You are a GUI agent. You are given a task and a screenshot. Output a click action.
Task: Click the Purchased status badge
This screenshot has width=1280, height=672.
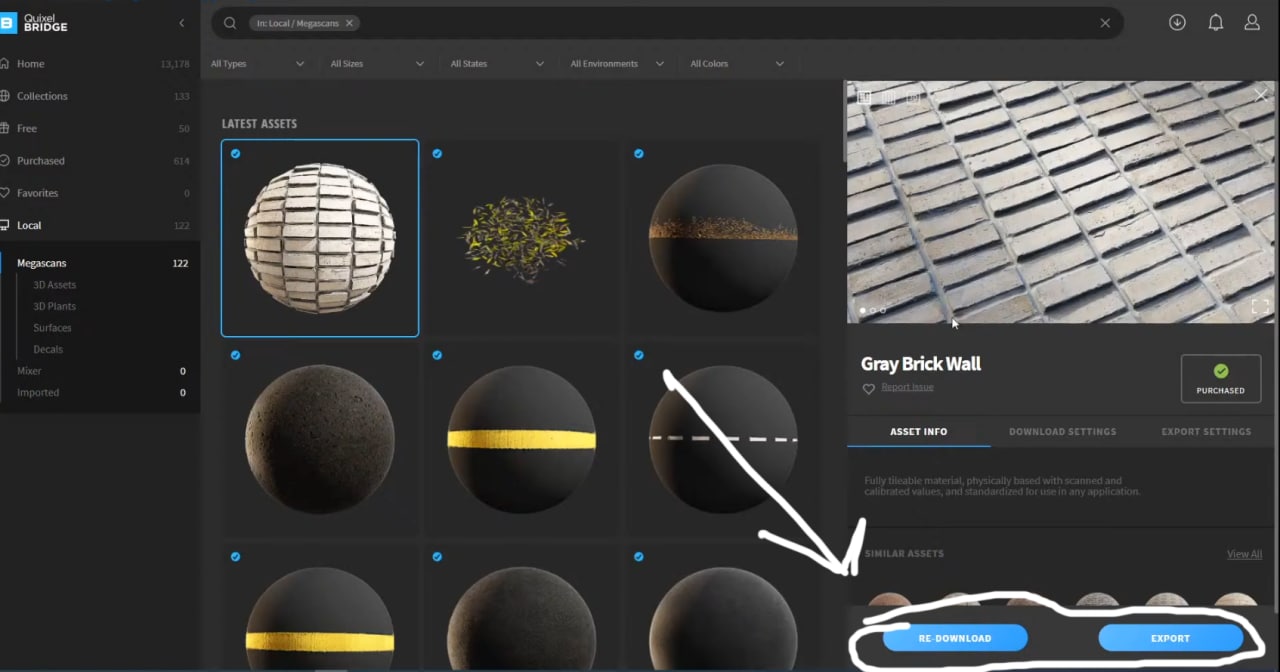pyautogui.click(x=1220, y=378)
